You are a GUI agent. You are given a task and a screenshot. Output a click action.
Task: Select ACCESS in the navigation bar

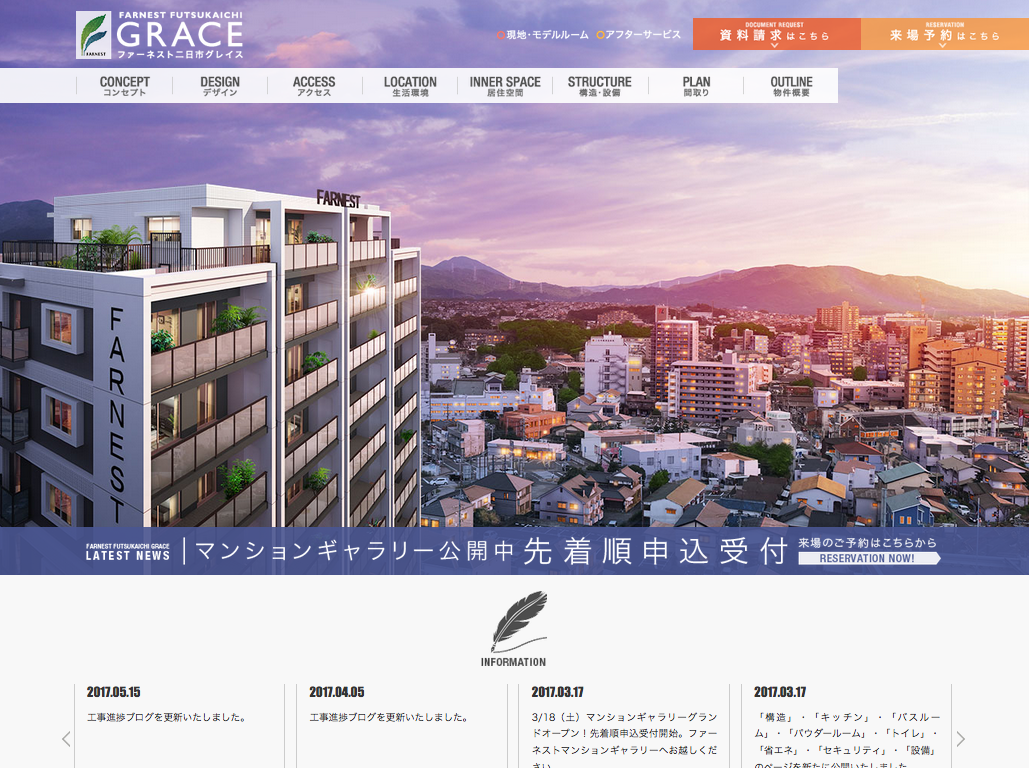(314, 86)
